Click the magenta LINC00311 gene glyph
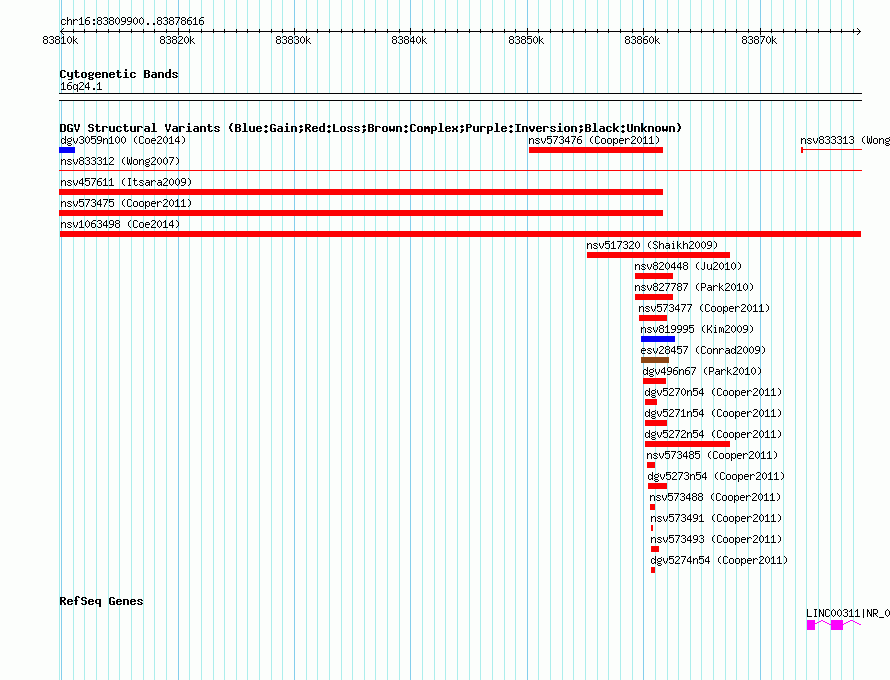Image resolution: width=890 pixels, height=680 pixels. (834, 625)
